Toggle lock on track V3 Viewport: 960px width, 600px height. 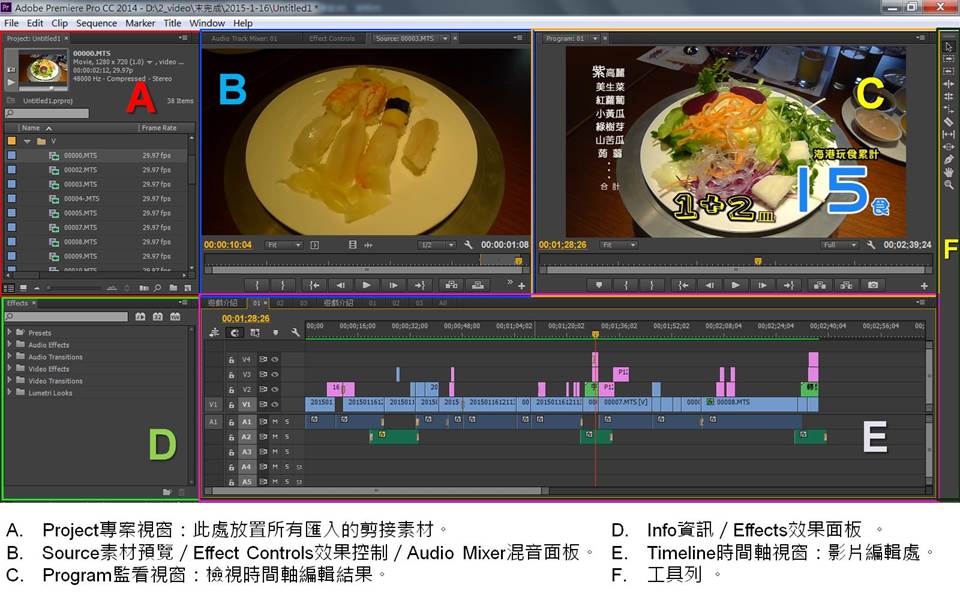click(231, 374)
